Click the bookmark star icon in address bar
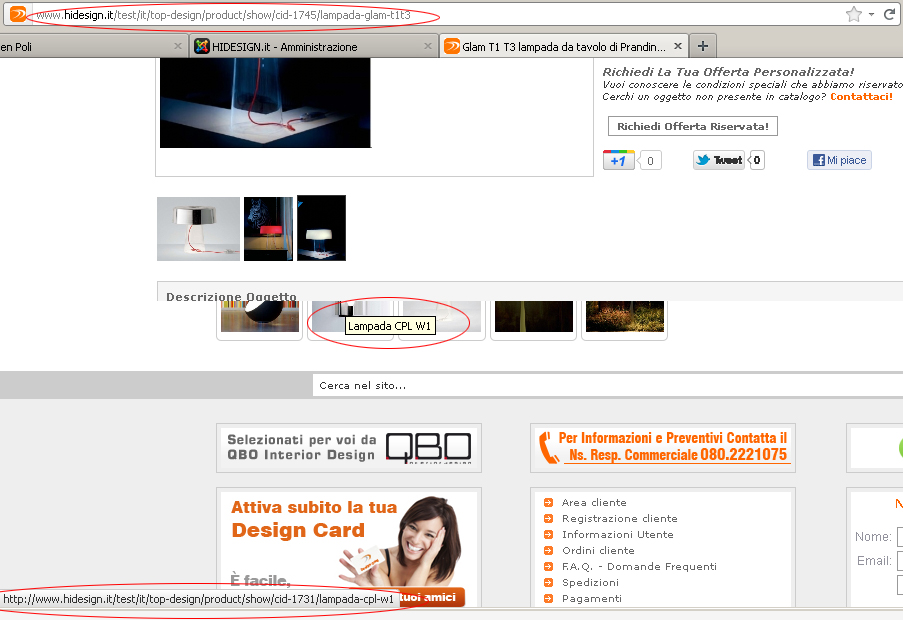Image resolution: width=903 pixels, height=620 pixels. click(853, 14)
